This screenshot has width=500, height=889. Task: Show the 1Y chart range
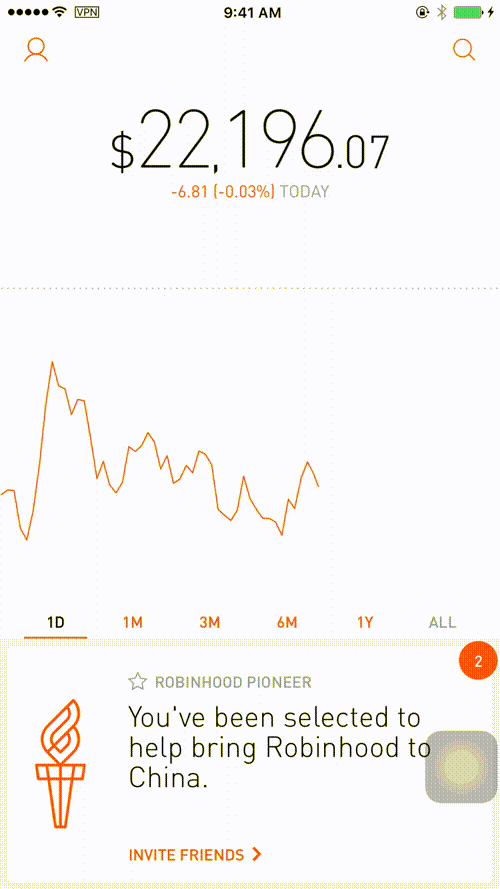pyautogui.click(x=365, y=623)
